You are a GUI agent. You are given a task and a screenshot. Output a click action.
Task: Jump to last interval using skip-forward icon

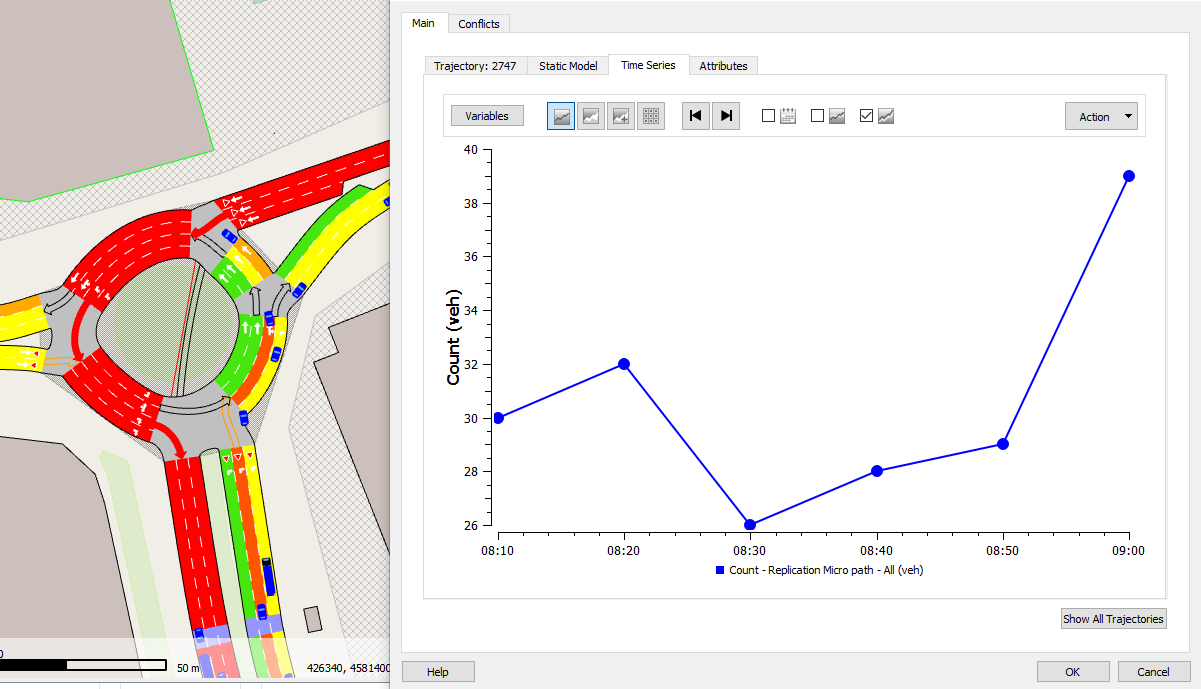726,115
